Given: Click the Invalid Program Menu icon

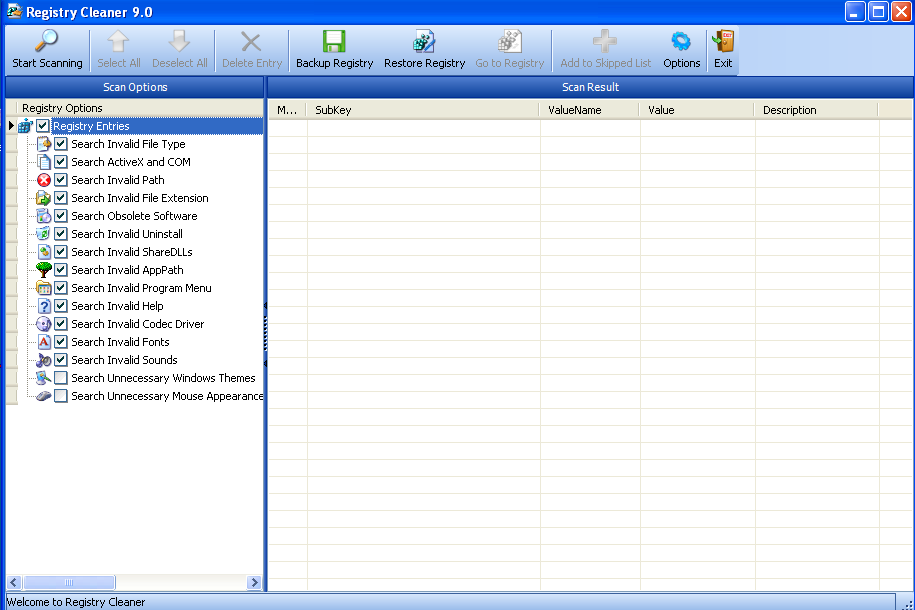Looking at the screenshot, I should pos(44,288).
